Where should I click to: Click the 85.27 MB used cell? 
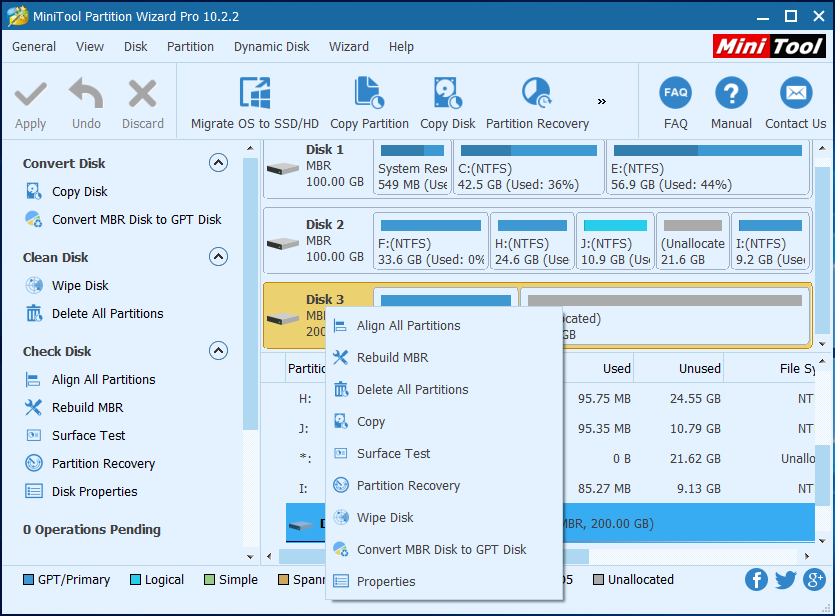coord(604,489)
